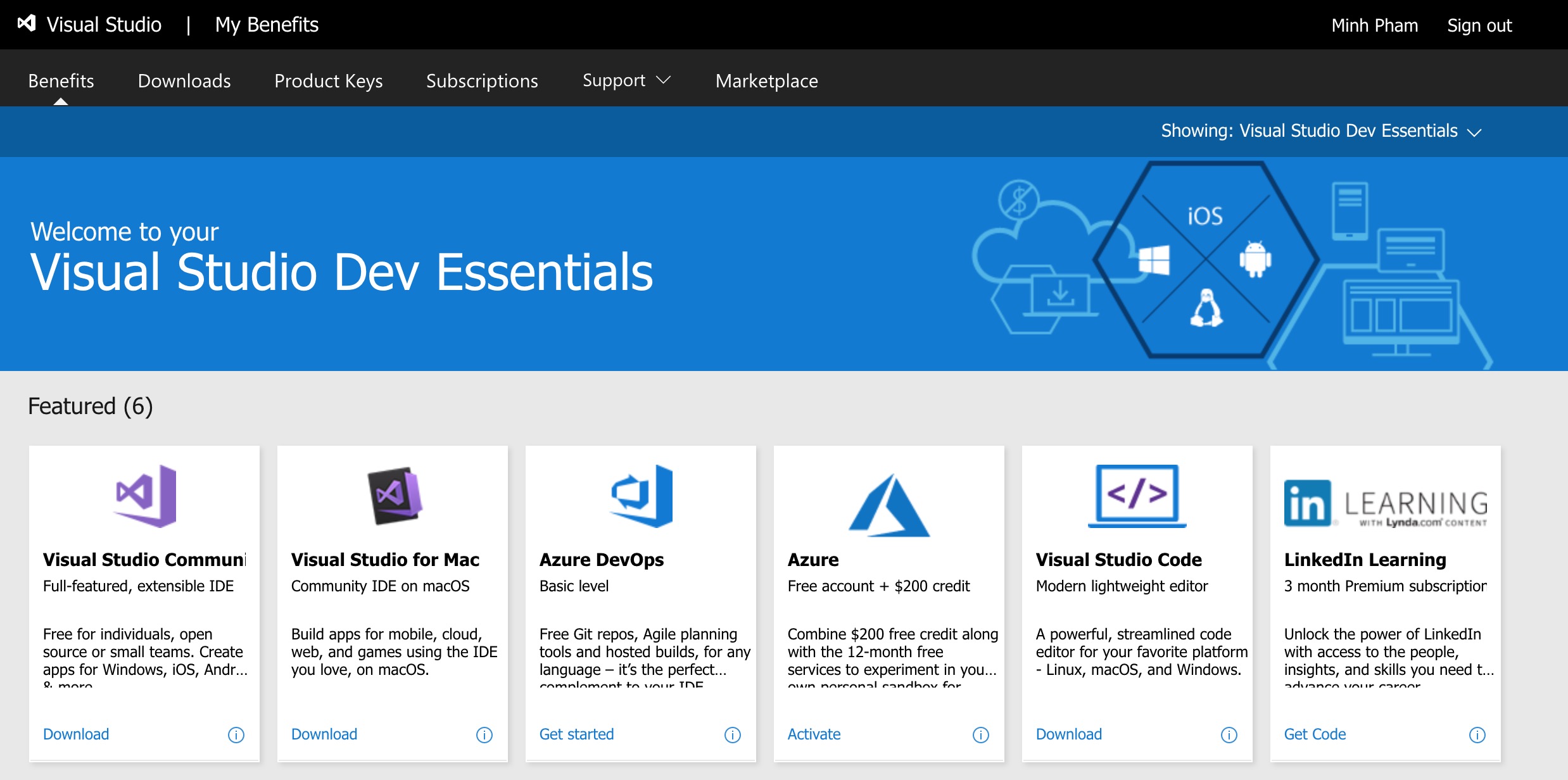Click the Azure DevOps blue icon

click(642, 496)
